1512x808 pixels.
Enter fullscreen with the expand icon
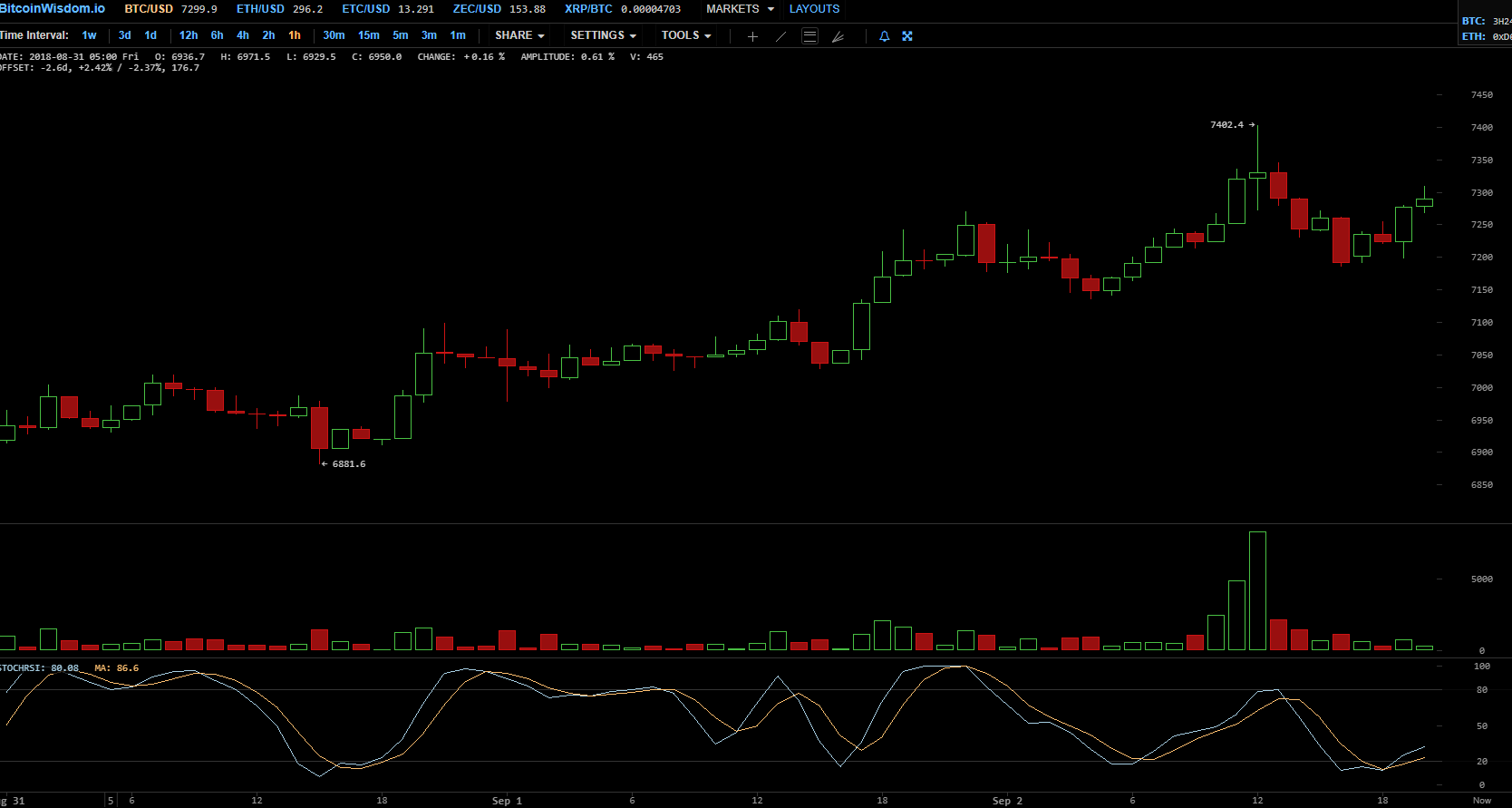pos(907,36)
